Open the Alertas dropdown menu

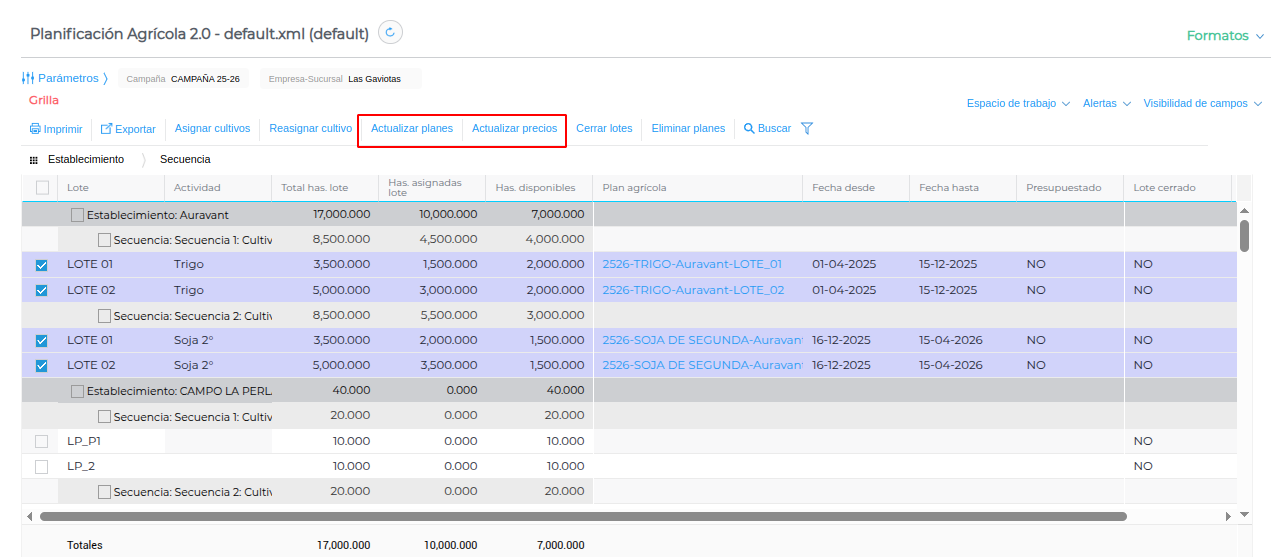(1106, 104)
